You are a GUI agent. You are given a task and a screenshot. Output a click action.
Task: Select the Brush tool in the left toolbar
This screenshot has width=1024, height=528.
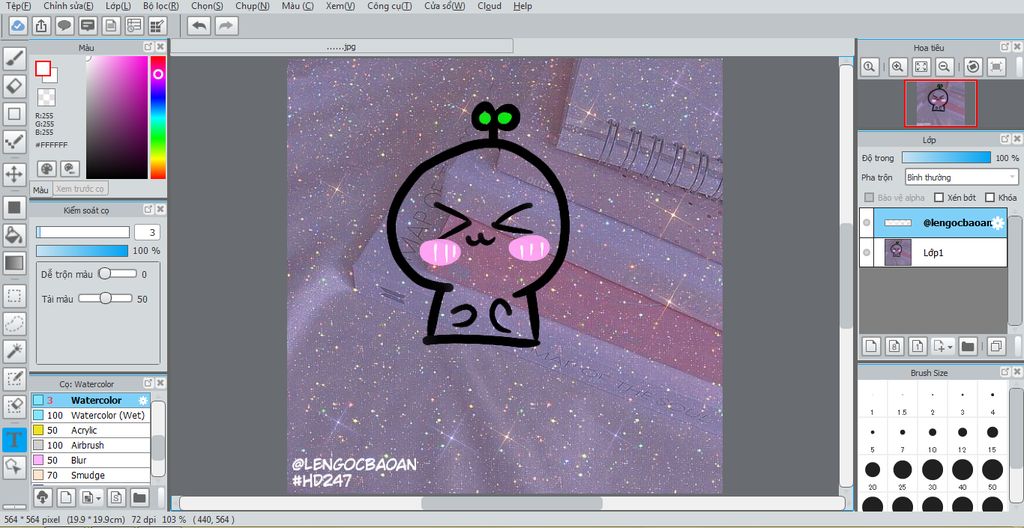(14, 59)
